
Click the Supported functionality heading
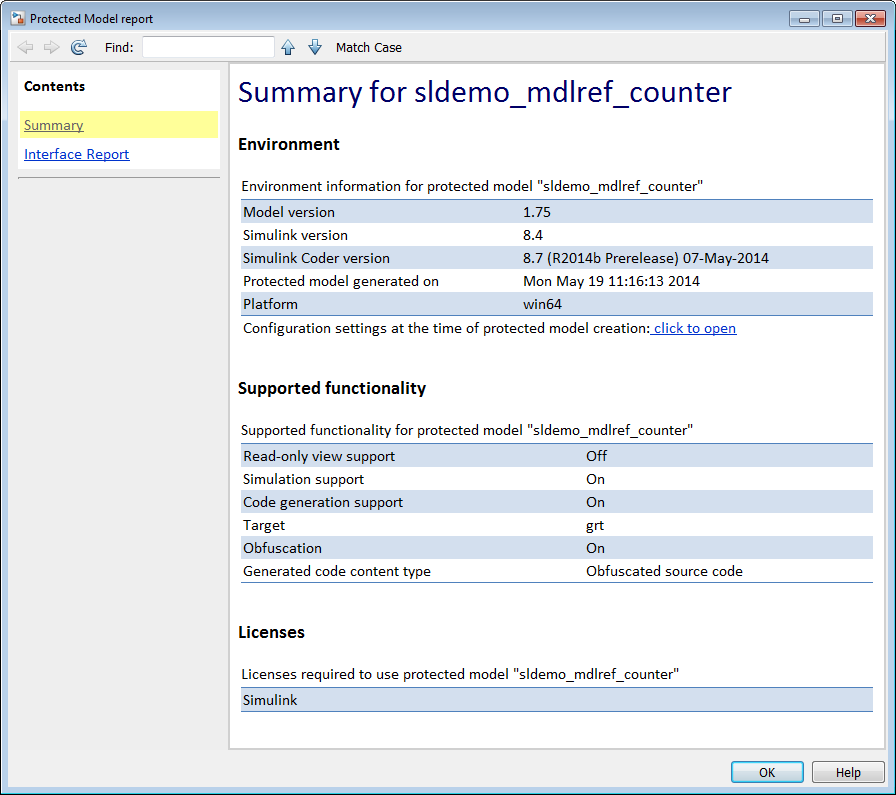[332, 388]
